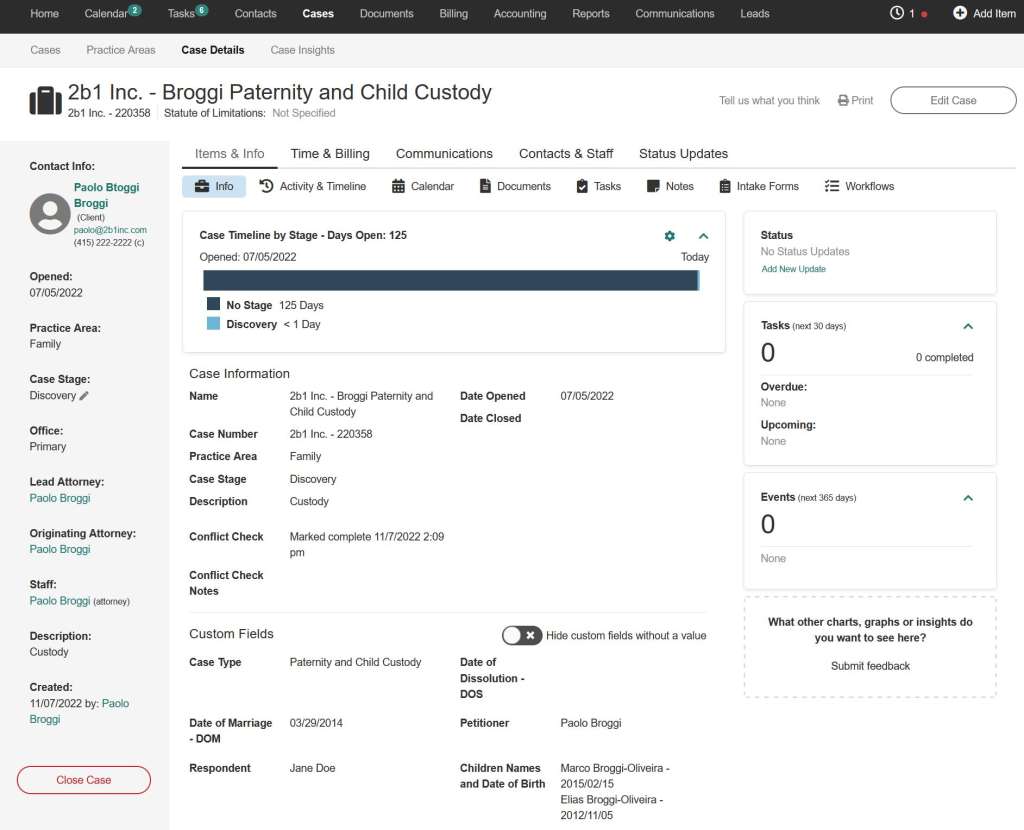The width and height of the screenshot is (1024, 830).
Task: Click the Add New Update link
Action: coord(793,269)
